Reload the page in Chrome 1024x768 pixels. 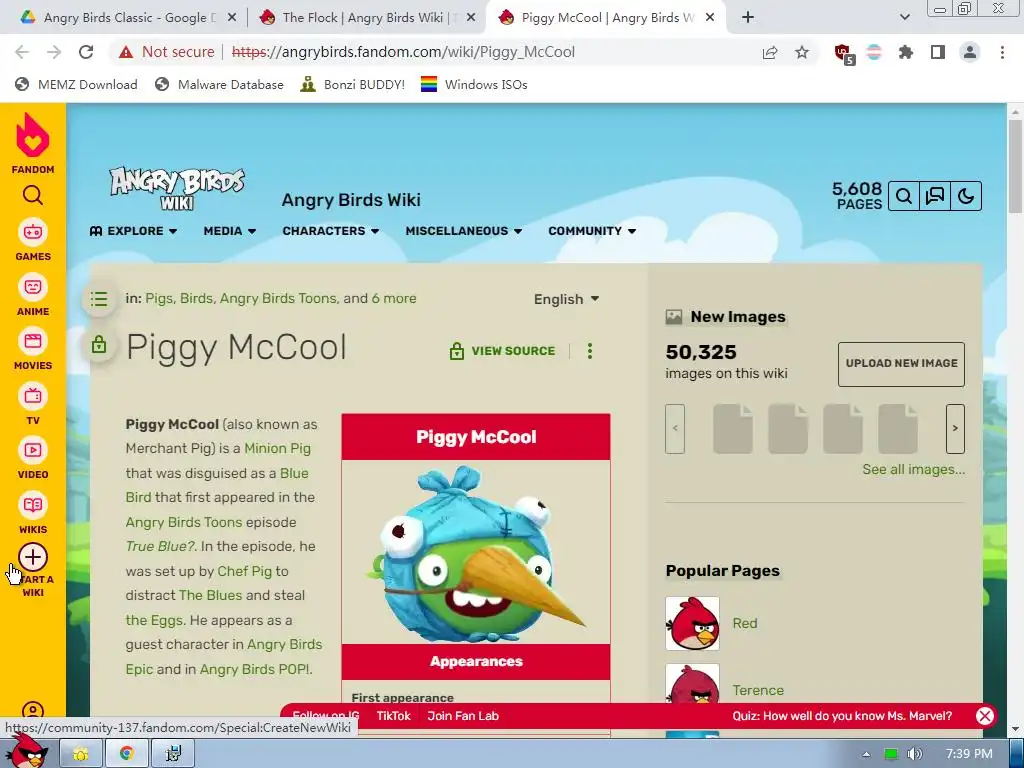(x=86, y=52)
